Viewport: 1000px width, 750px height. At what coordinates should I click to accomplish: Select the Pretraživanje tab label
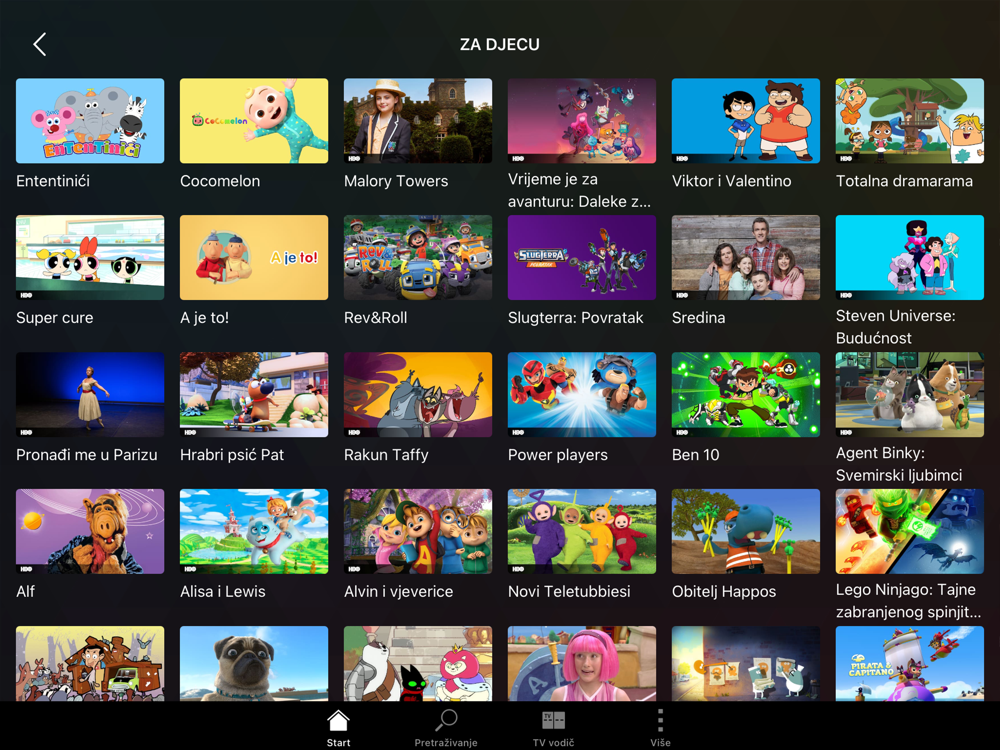(x=446, y=742)
